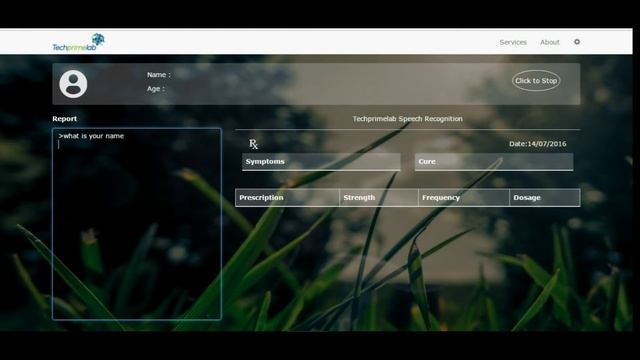640x360 pixels.
Task: Click the Report heading
Action: click(64, 119)
